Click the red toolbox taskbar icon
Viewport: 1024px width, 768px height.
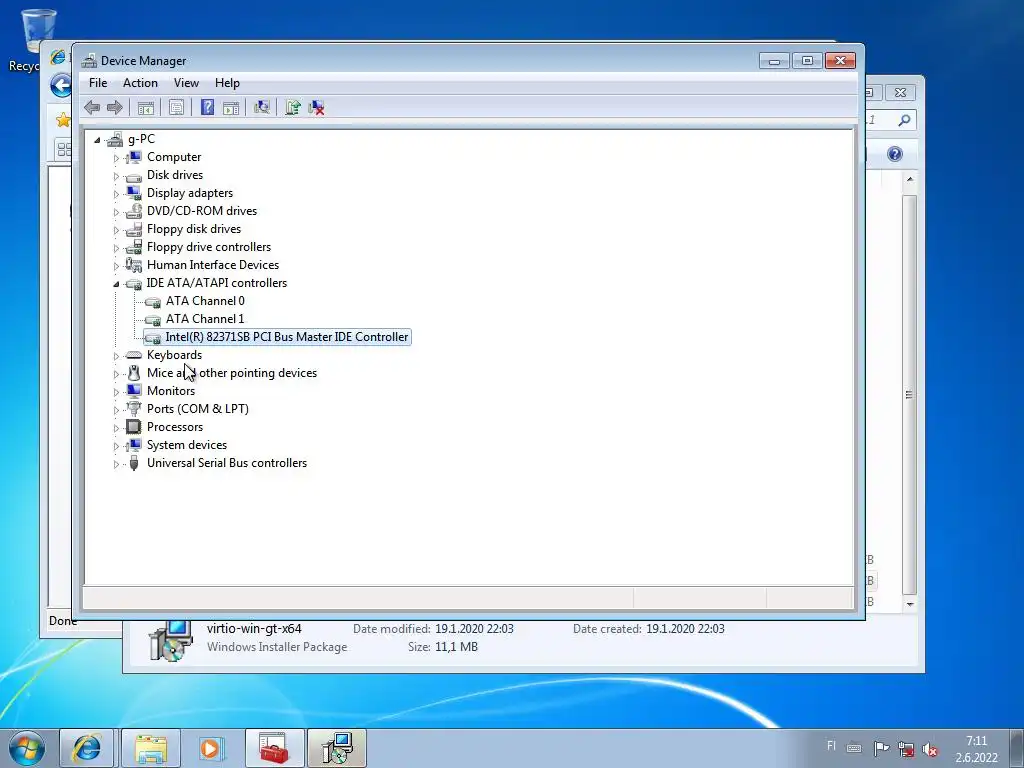point(274,748)
